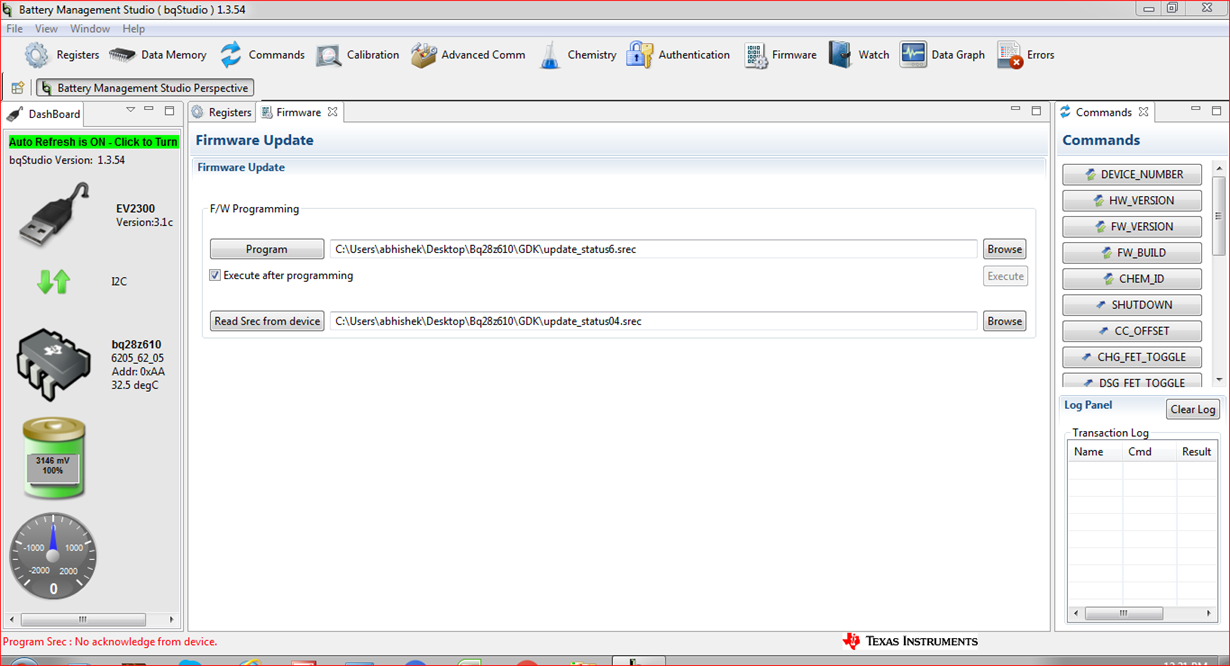This screenshot has width=1230, height=666.
Task: Send the FW_VERSION command
Action: [1132, 226]
